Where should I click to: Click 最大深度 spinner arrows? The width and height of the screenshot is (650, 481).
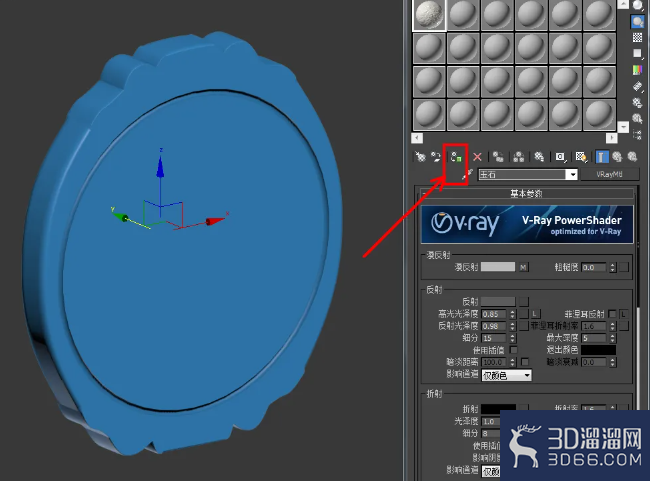[612, 338]
